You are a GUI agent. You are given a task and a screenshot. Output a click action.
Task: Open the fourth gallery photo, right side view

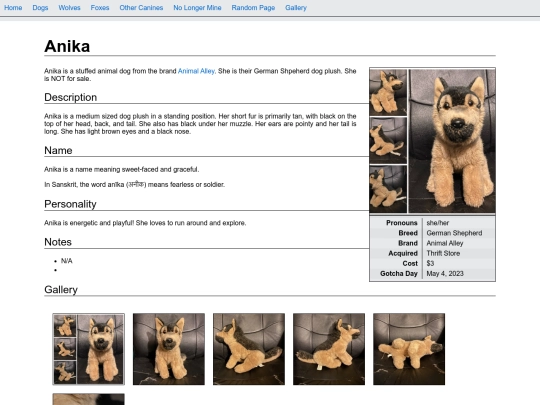point(329,349)
